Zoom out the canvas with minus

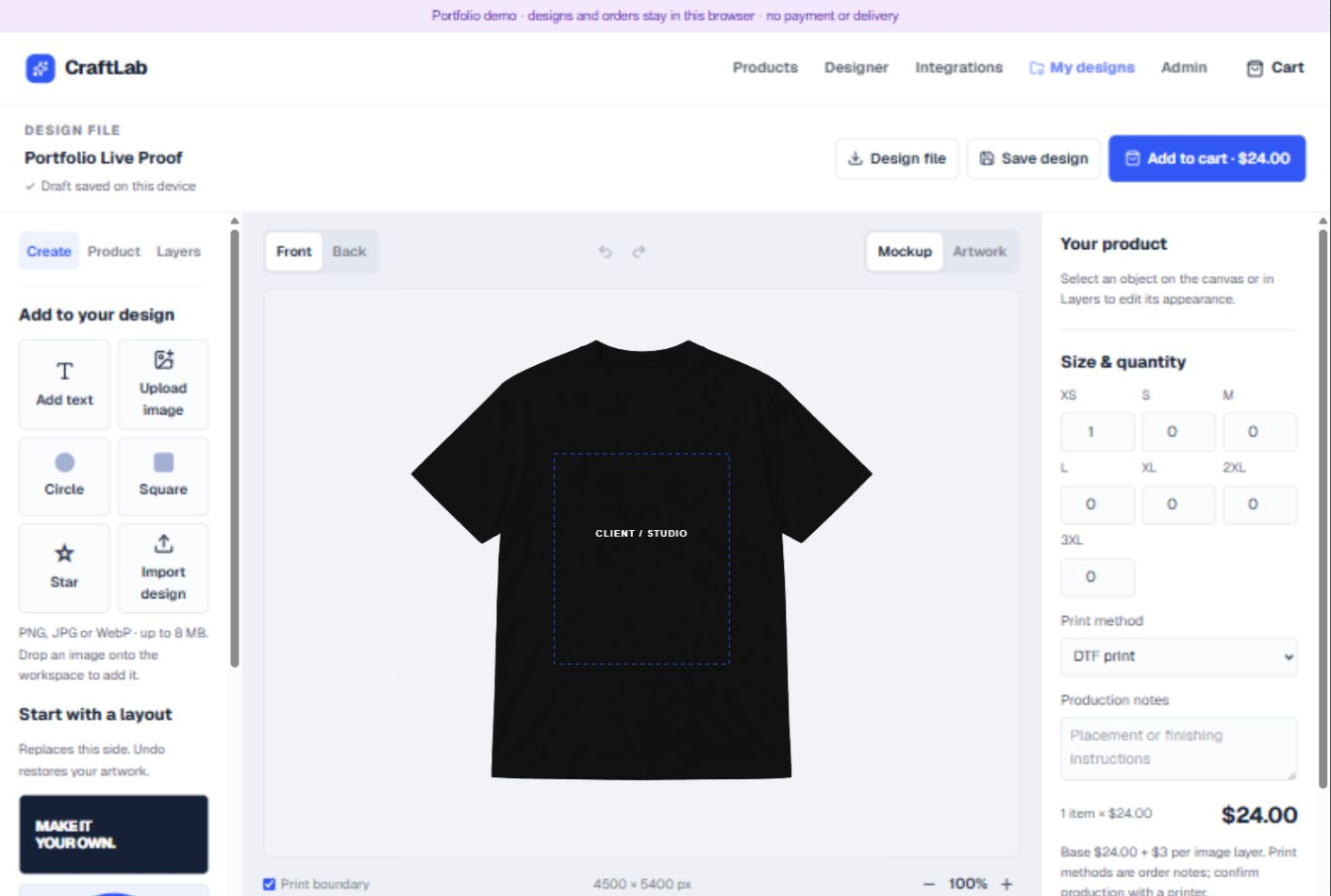click(x=929, y=884)
